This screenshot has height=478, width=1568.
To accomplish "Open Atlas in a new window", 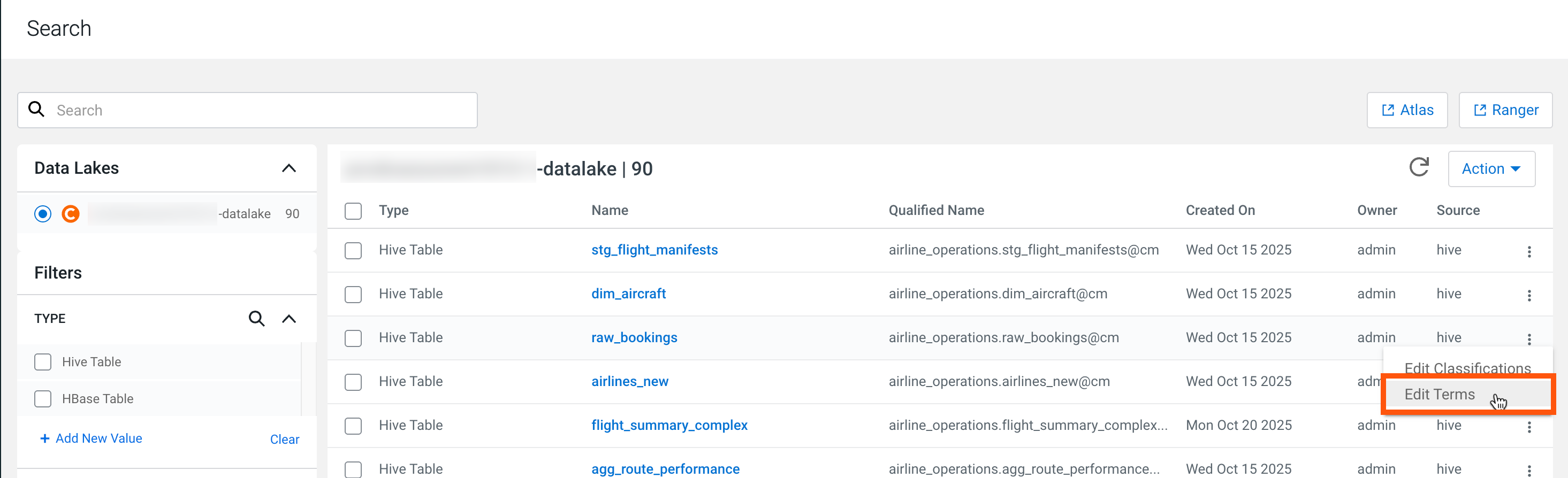I will tap(1407, 110).
